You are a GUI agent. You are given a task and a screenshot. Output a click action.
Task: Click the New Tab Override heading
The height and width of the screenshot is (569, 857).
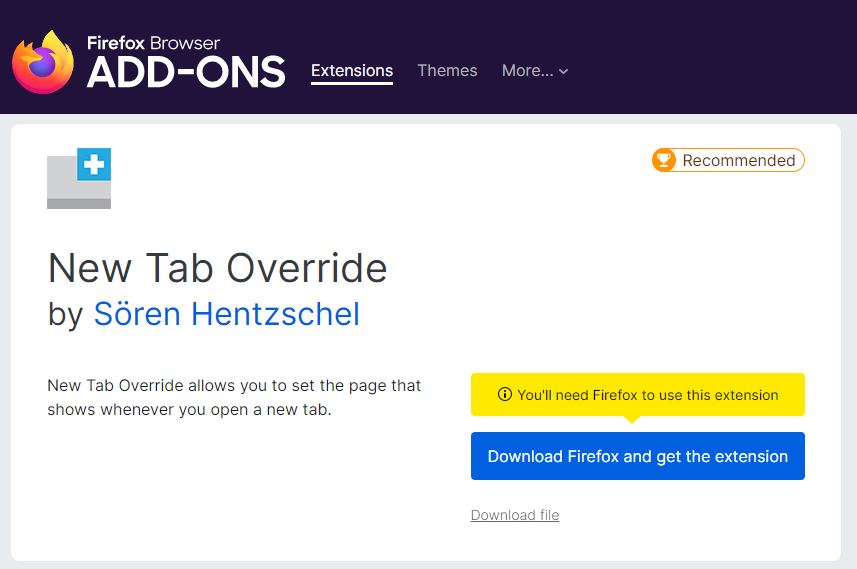(217, 268)
